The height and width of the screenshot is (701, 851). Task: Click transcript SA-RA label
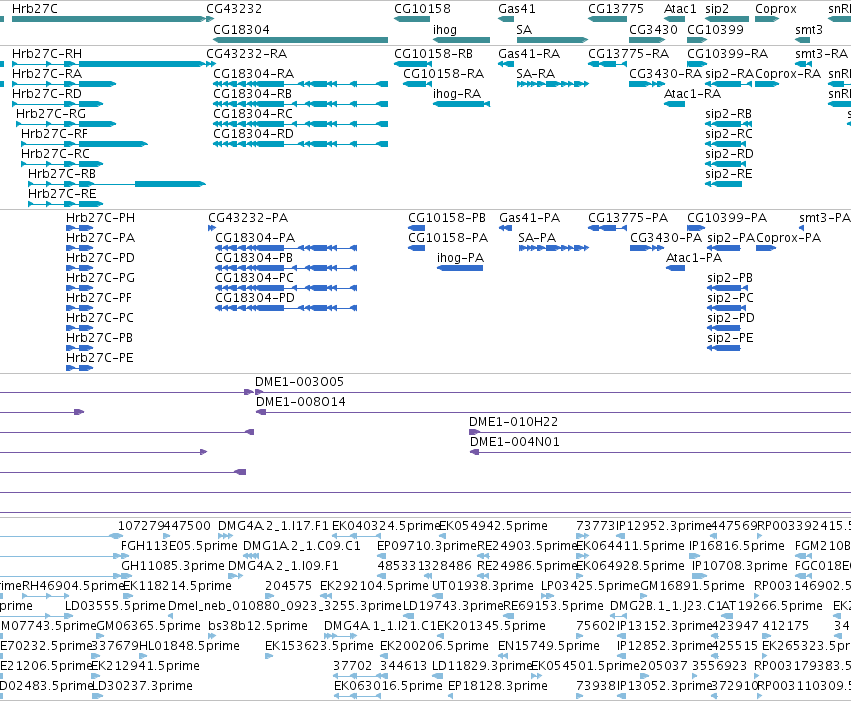click(536, 73)
